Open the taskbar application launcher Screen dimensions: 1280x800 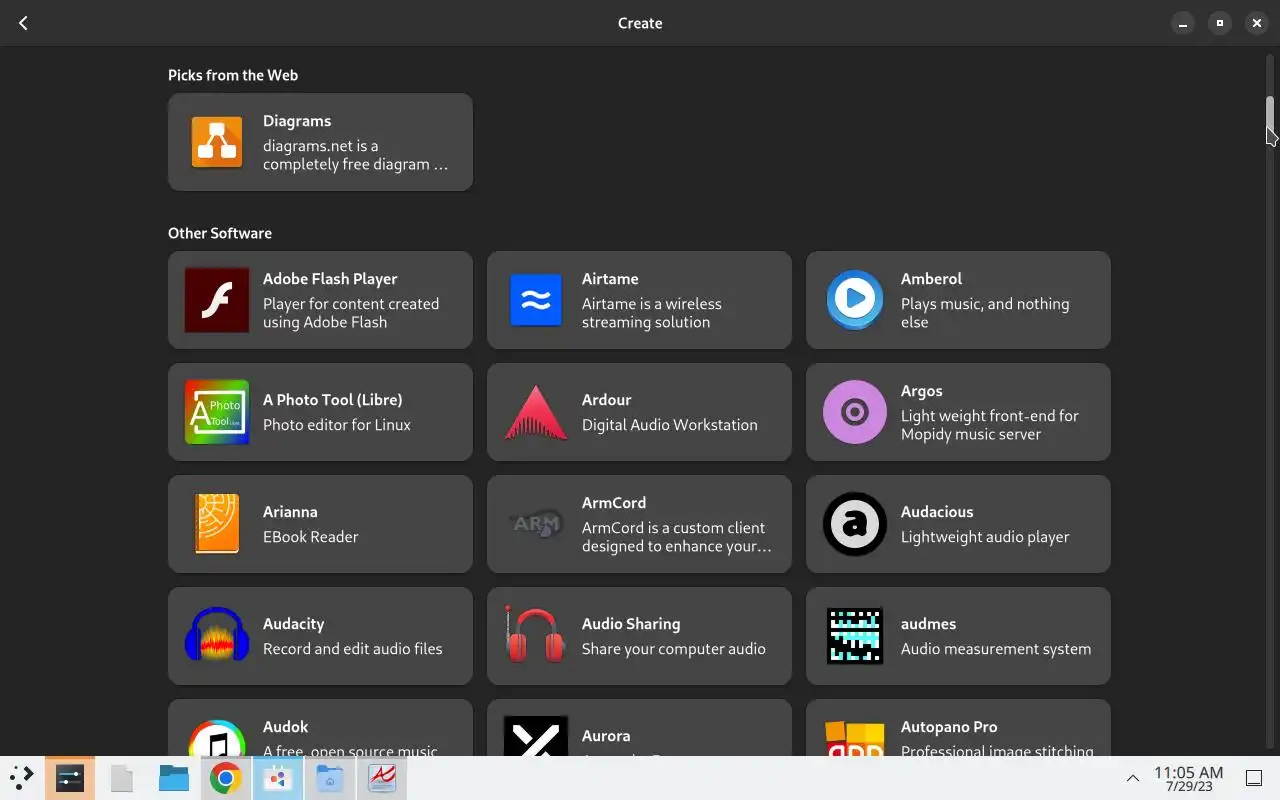pos(21,778)
